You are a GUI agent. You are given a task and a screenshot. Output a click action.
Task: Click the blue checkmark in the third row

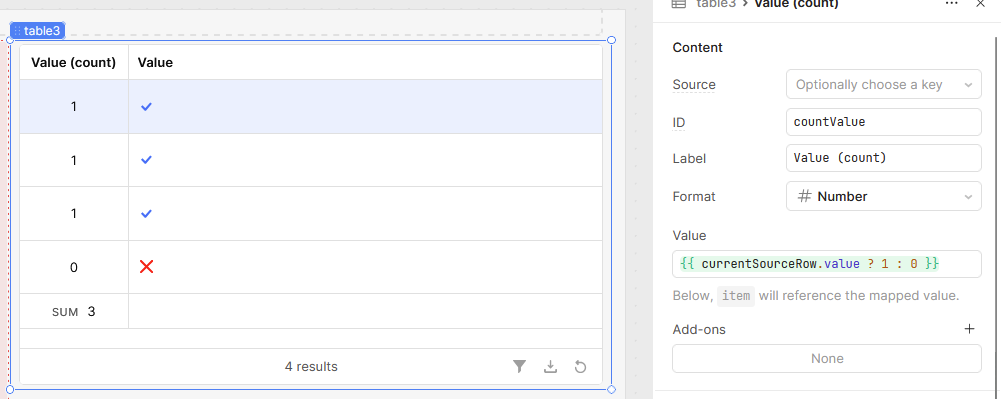146,214
